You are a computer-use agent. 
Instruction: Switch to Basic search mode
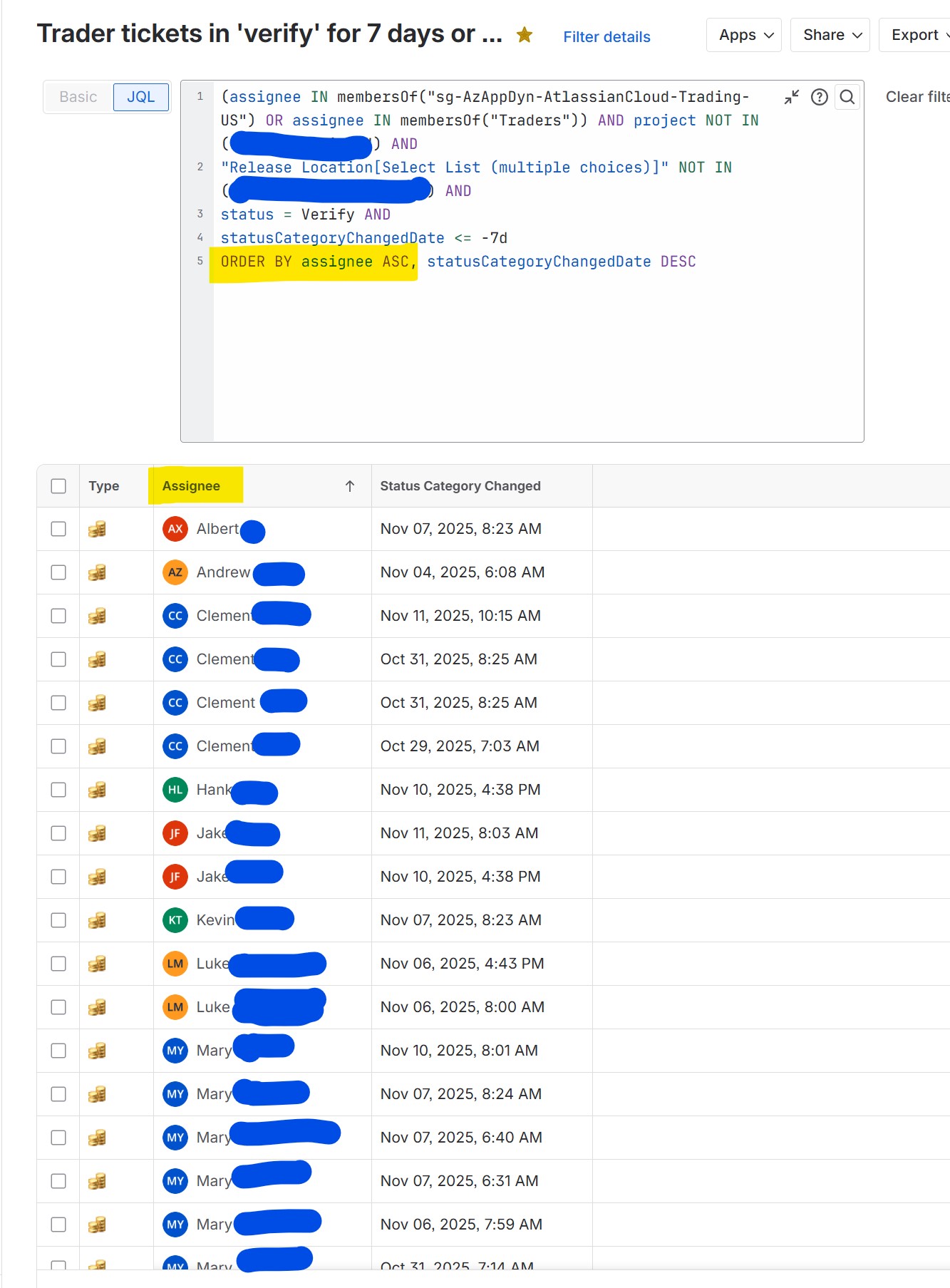pos(78,97)
